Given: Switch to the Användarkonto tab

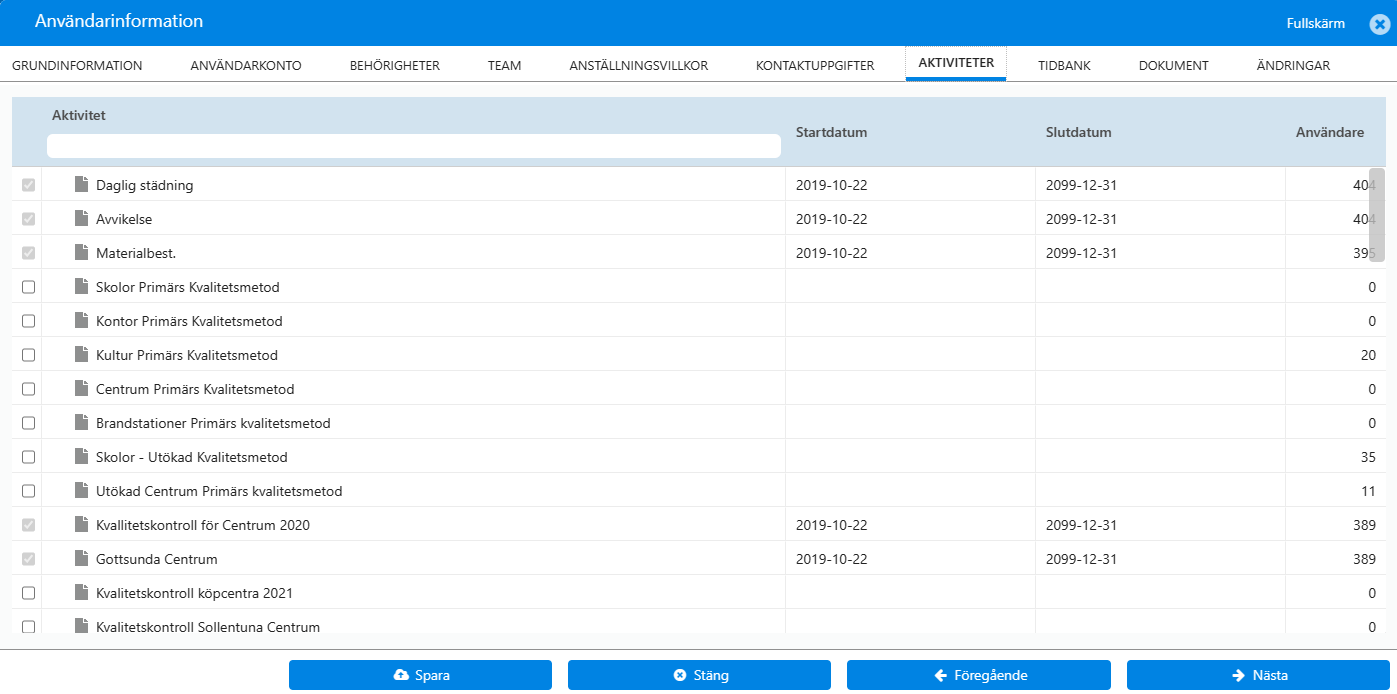Looking at the screenshot, I should (246, 65).
